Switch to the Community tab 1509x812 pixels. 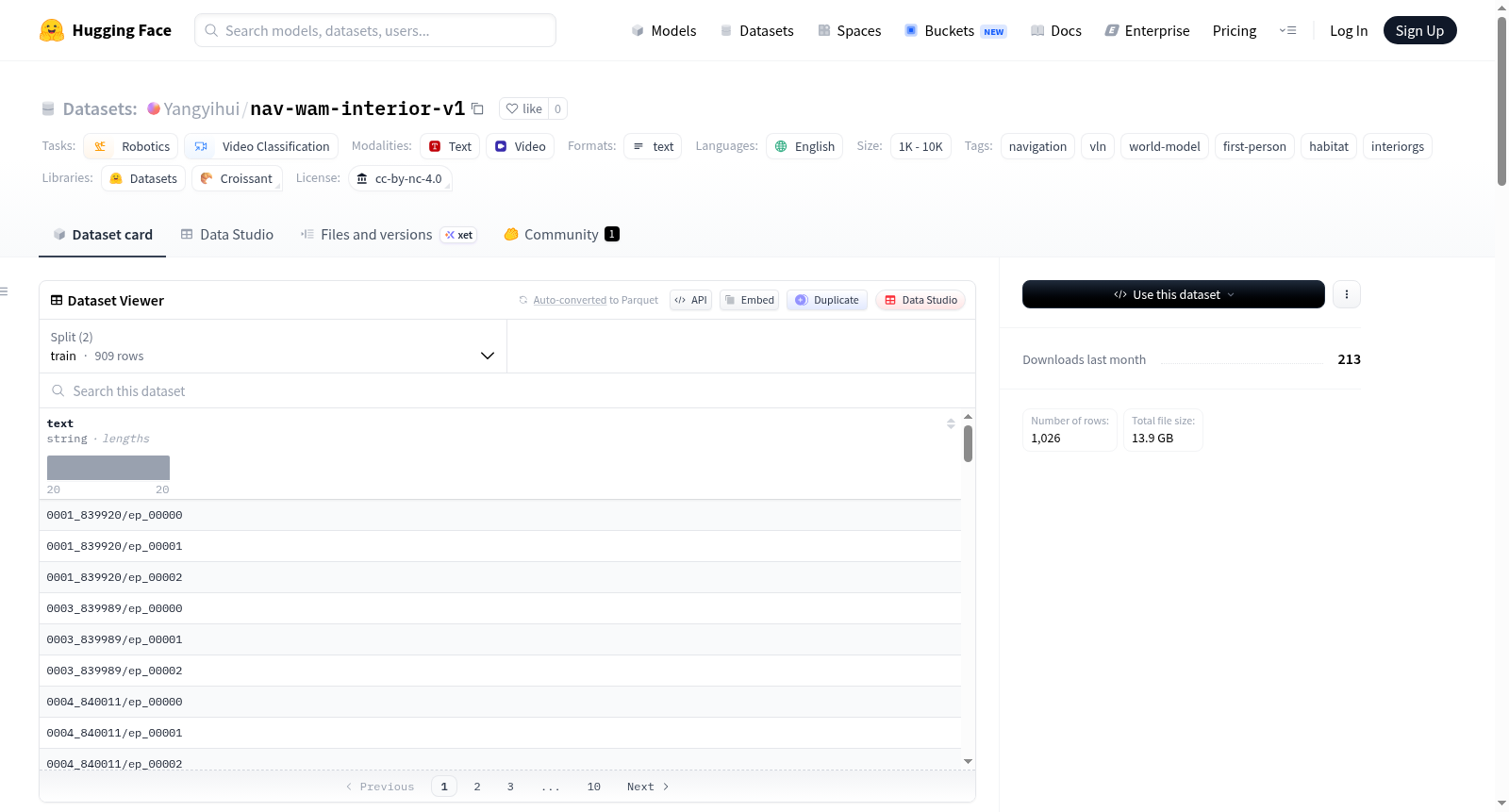click(561, 235)
